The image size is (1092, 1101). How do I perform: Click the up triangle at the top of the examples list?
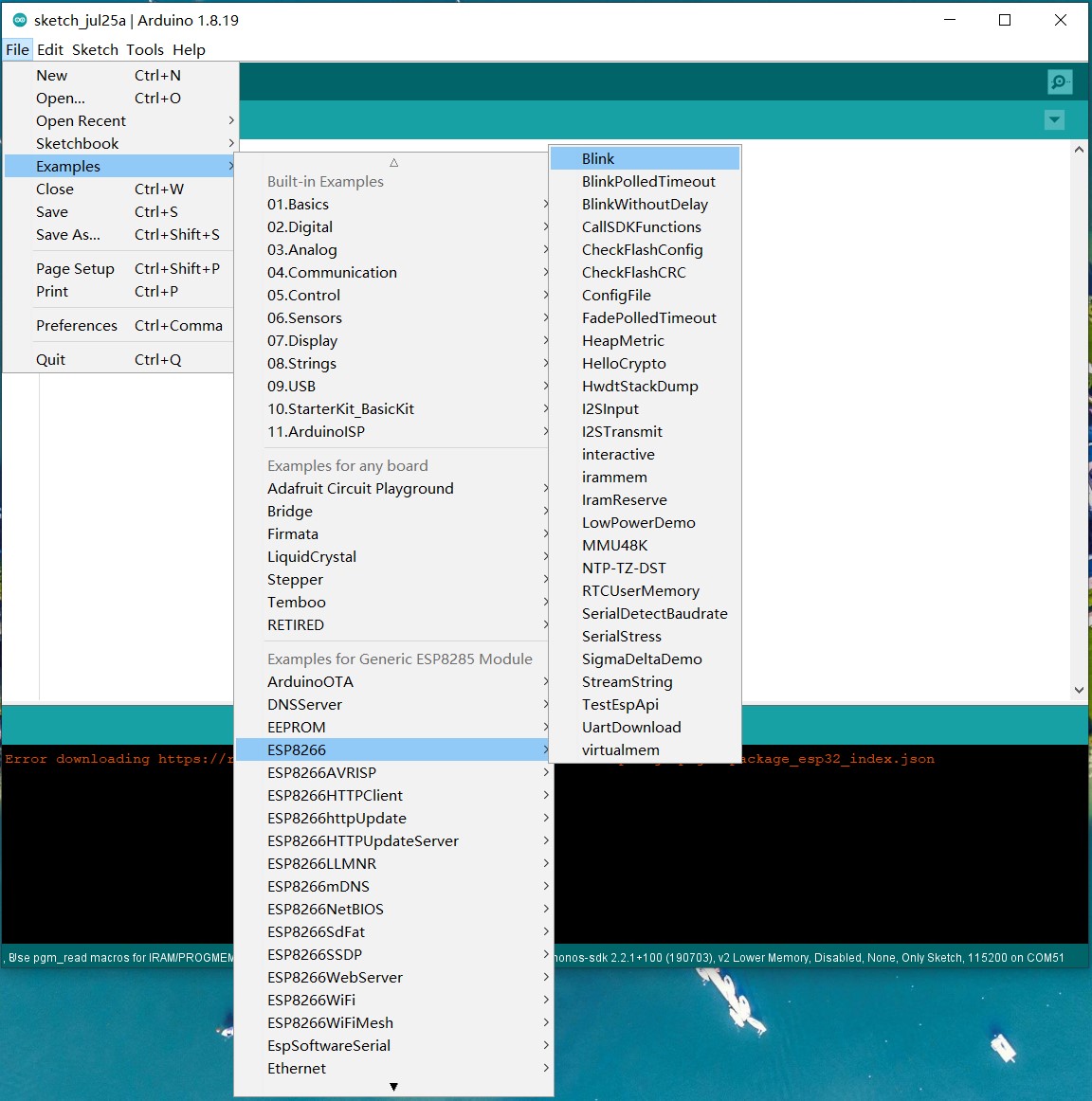[x=394, y=163]
